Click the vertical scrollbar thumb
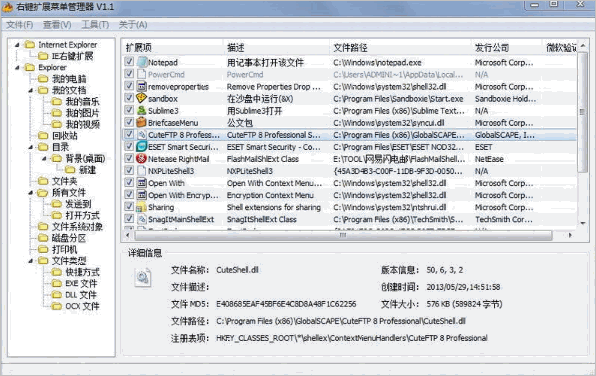Viewport: 596px width, 376px height. pyautogui.click(x=582, y=112)
